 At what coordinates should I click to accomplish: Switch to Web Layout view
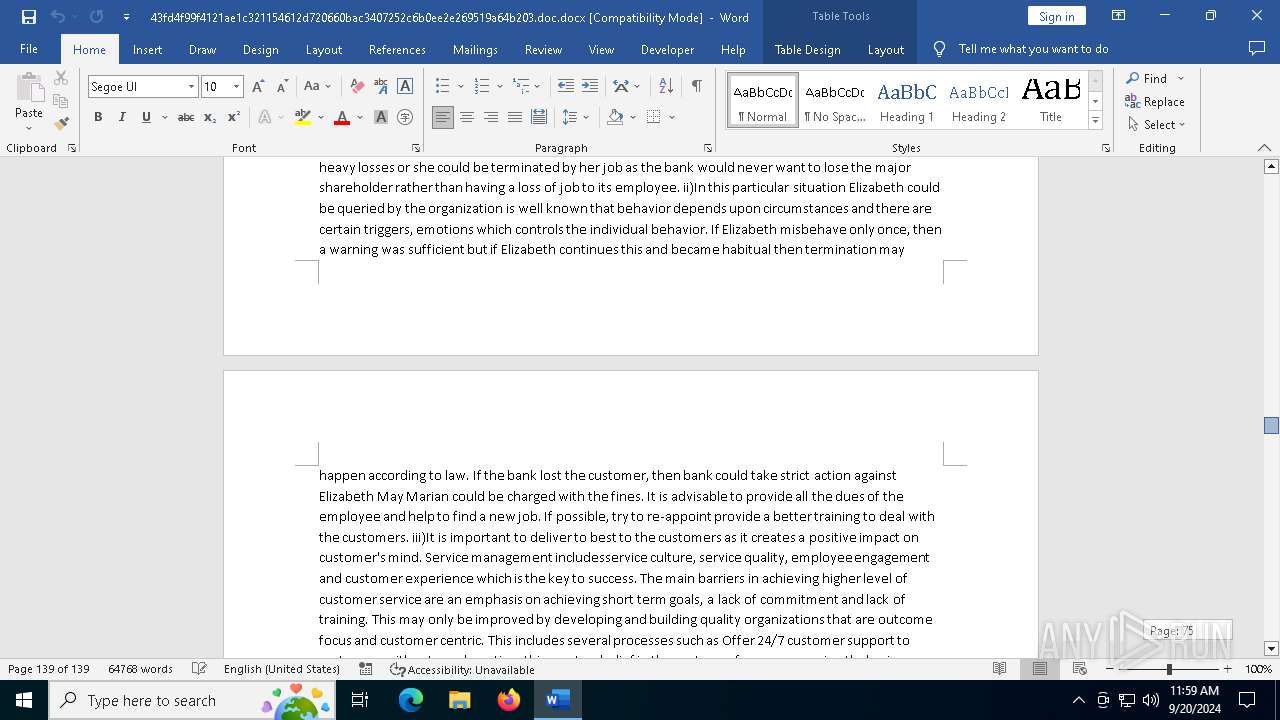click(1079, 669)
